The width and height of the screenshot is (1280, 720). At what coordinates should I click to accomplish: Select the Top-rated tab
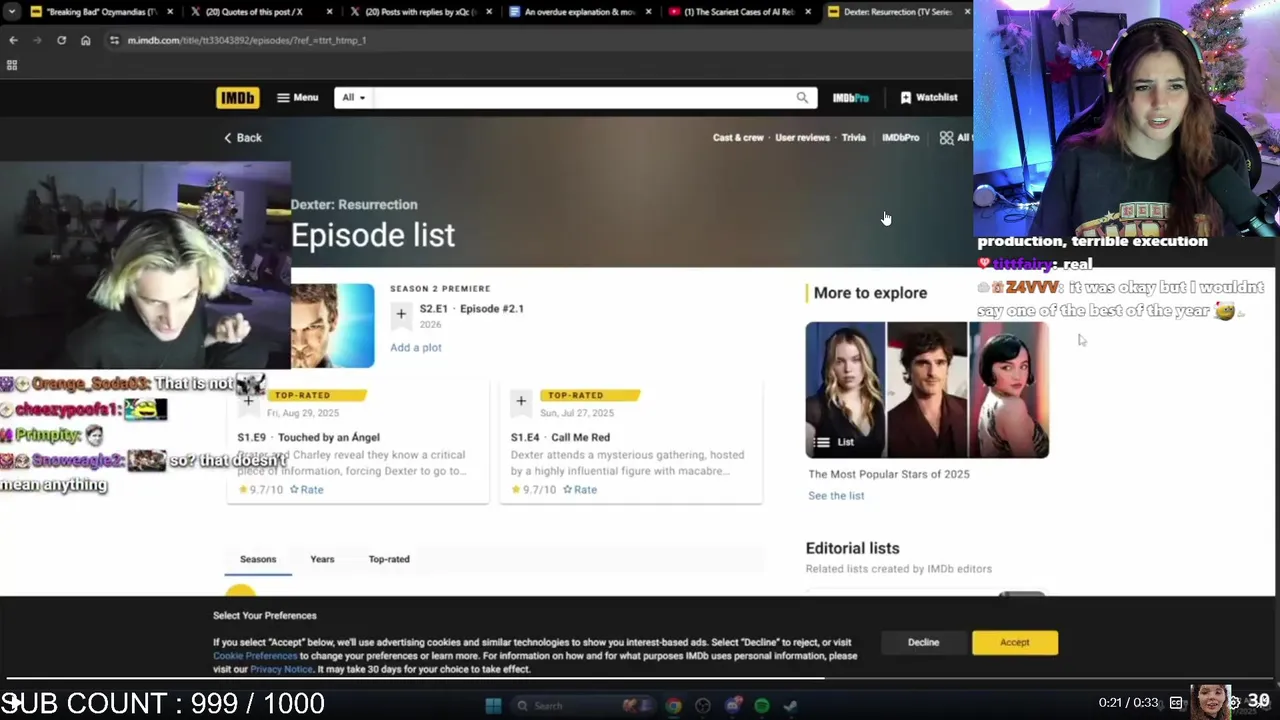pos(389,559)
